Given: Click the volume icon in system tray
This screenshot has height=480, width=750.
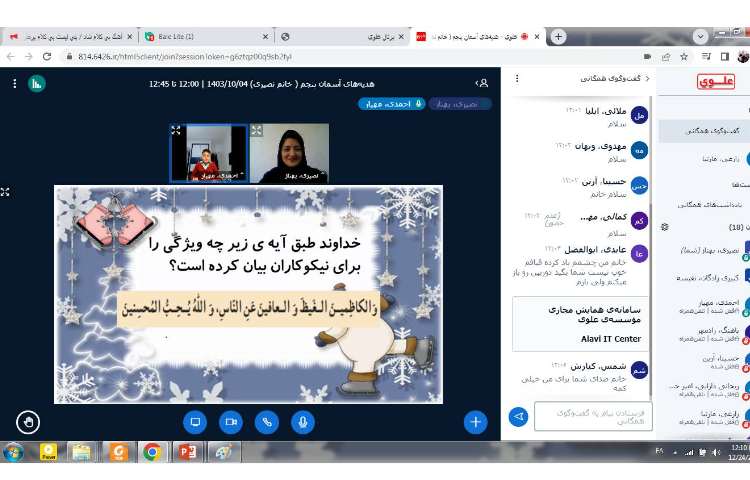Looking at the screenshot, I should coord(716,452).
